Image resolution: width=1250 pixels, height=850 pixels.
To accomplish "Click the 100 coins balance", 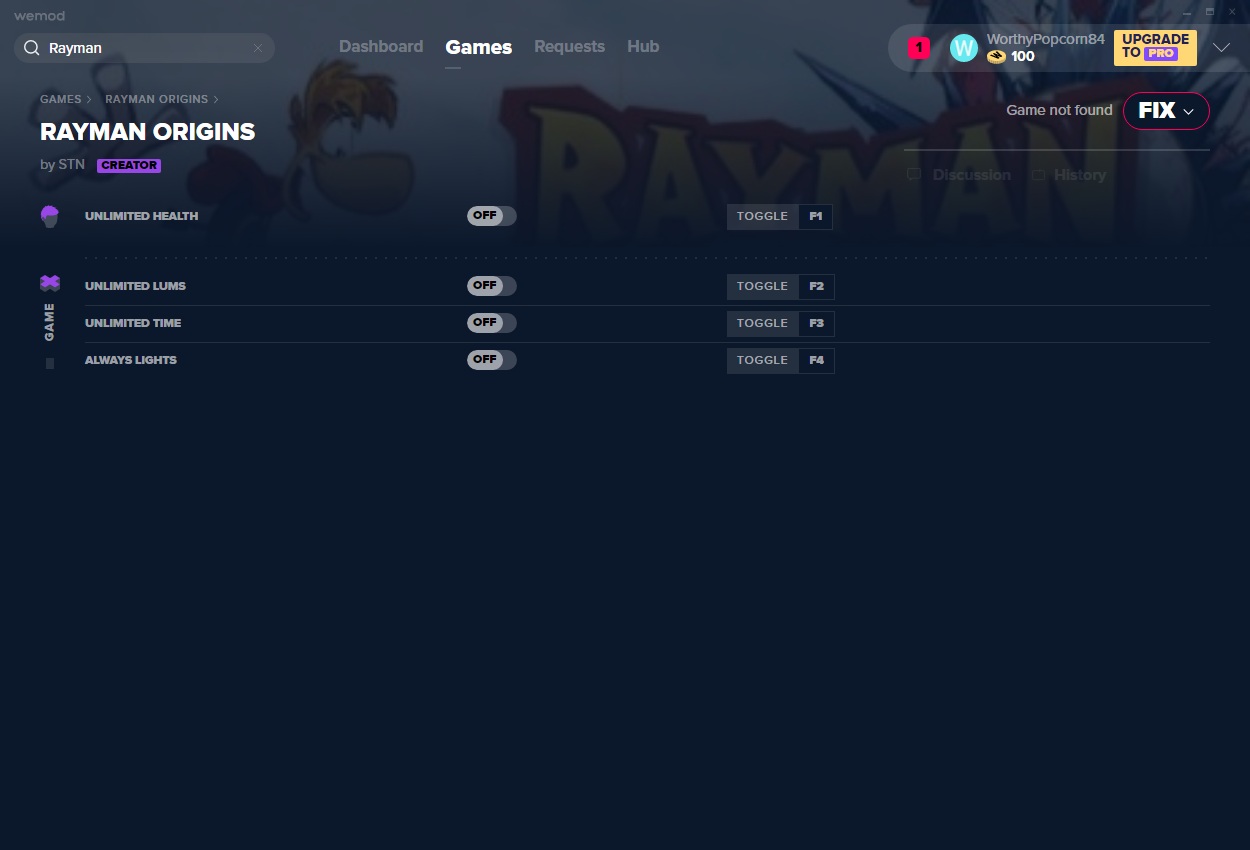I will (x=1023, y=57).
